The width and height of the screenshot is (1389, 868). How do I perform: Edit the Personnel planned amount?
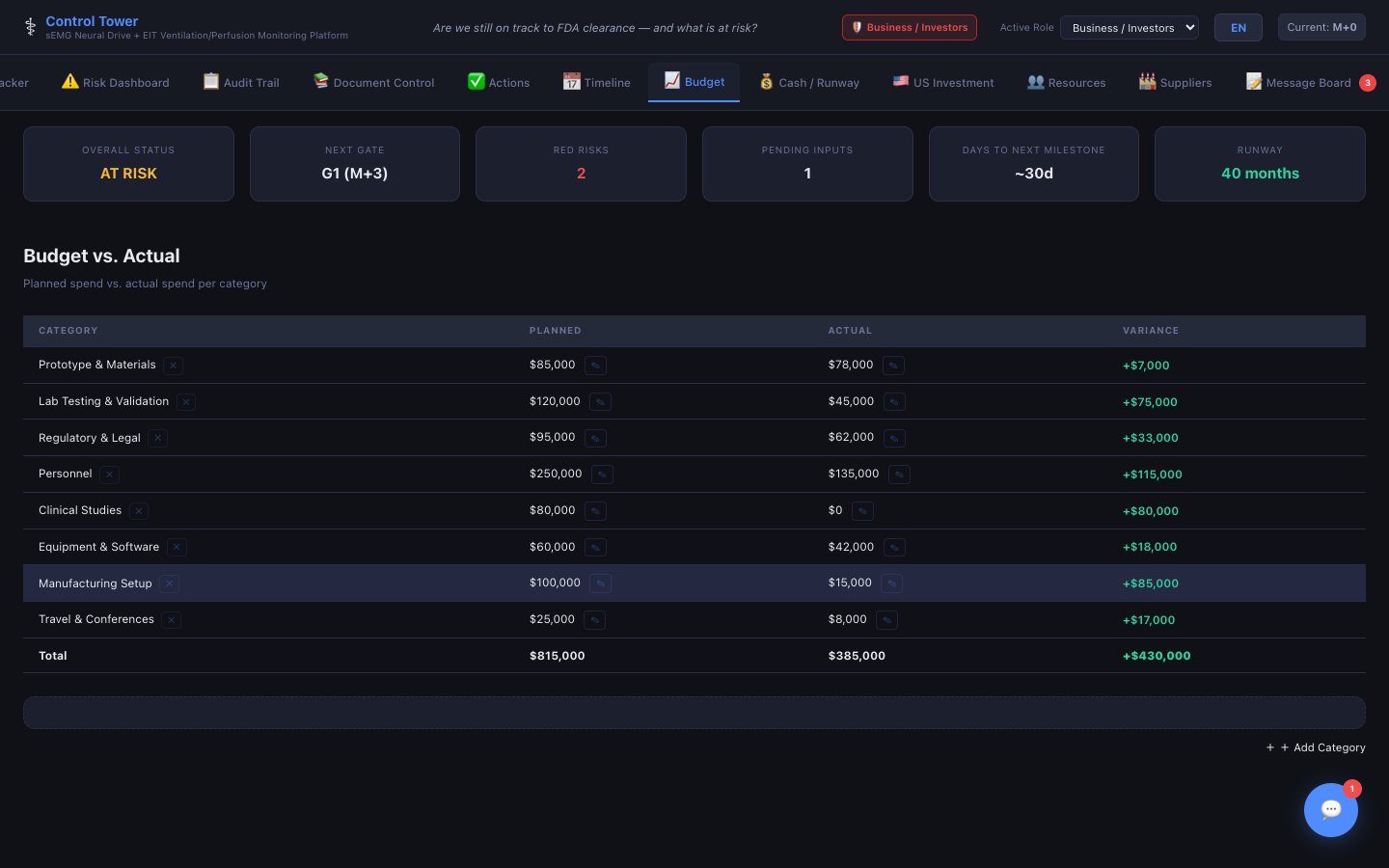click(x=602, y=475)
